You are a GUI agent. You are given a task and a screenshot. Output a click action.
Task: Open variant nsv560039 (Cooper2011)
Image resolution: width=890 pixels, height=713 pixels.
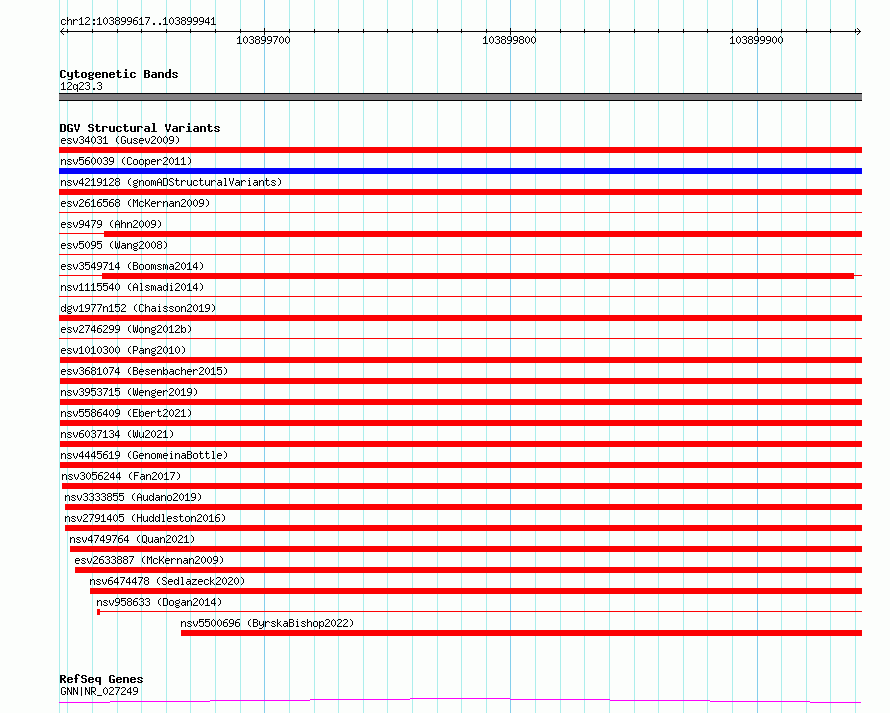click(x=126, y=161)
